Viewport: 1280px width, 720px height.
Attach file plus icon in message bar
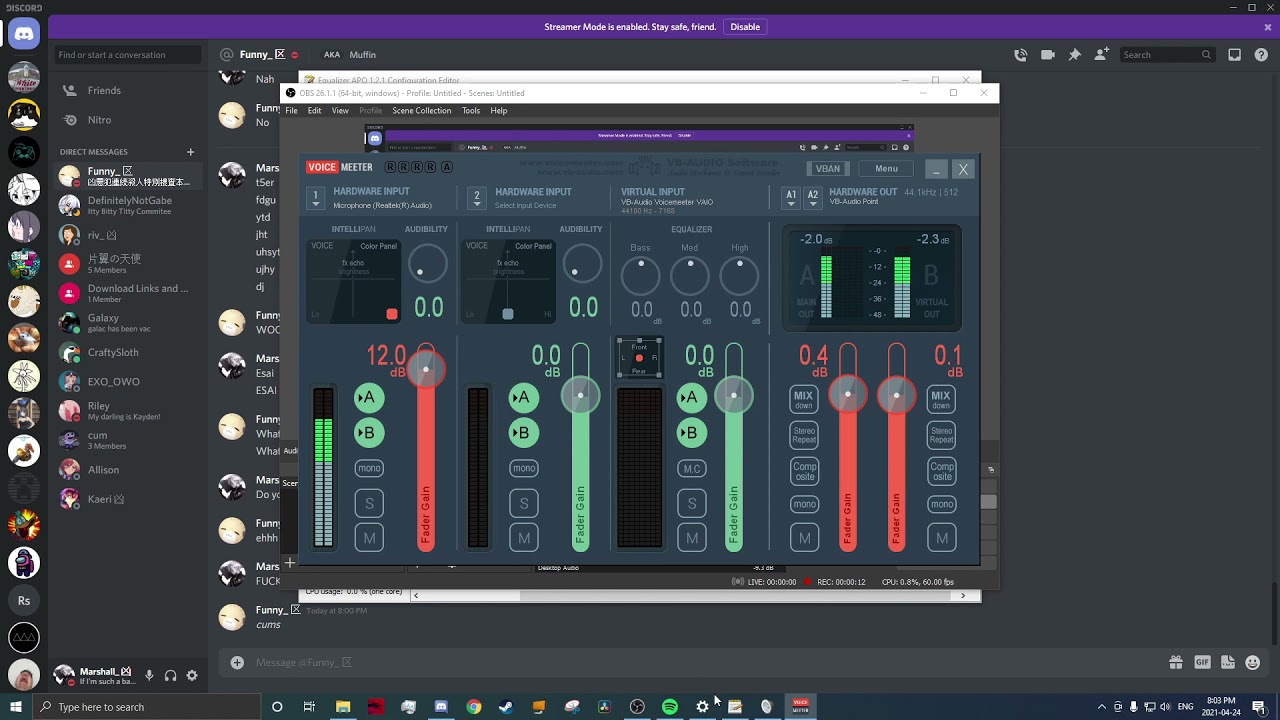237,662
